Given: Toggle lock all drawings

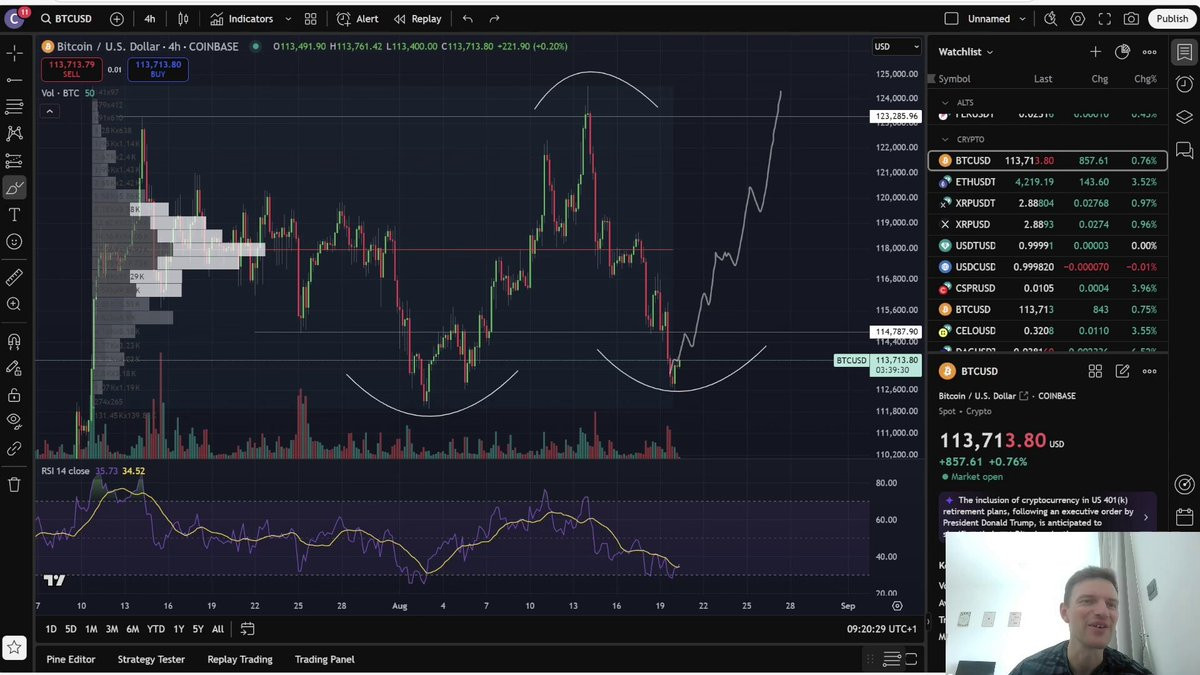Looking at the screenshot, I should click(x=14, y=395).
